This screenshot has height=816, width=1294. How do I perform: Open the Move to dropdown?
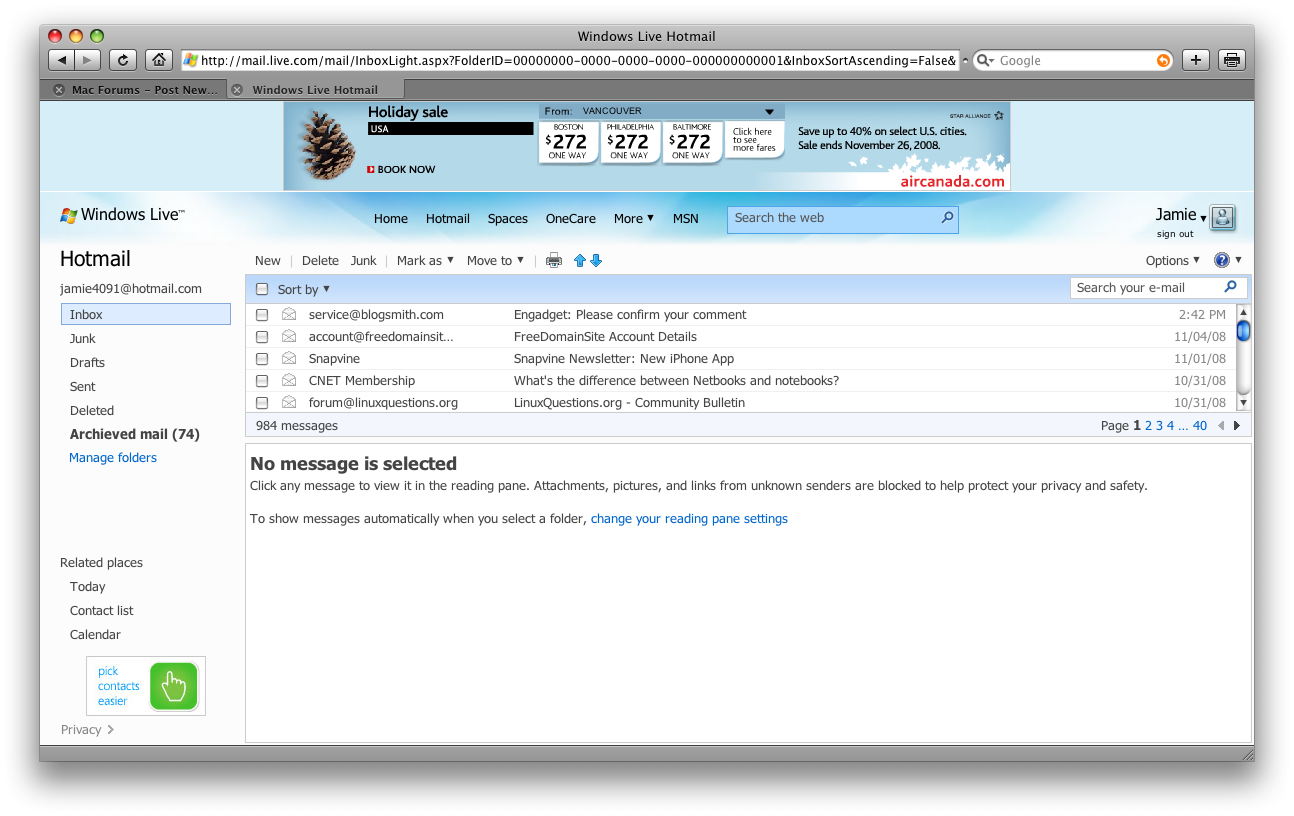[495, 260]
